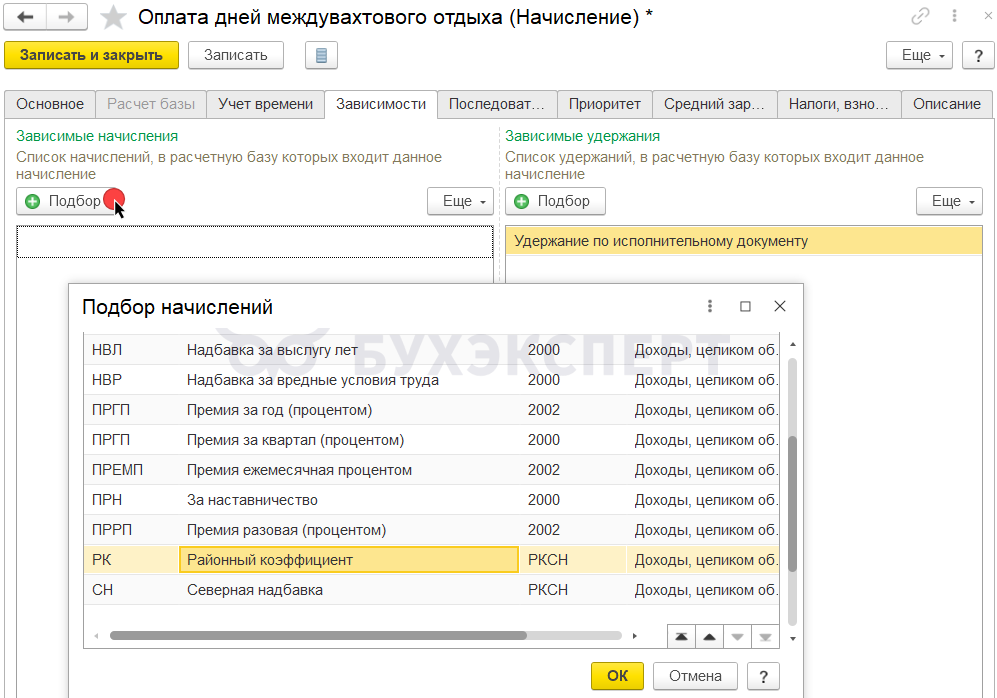
Task: Expand the top-right Еще dropdown
Action: point(919,55)
